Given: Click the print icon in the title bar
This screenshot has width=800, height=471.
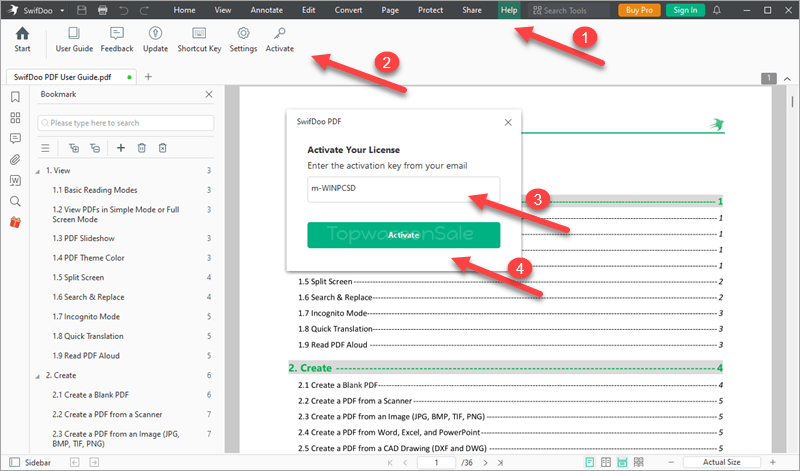Looking at the screenshot, I should [x=103, y=10].
